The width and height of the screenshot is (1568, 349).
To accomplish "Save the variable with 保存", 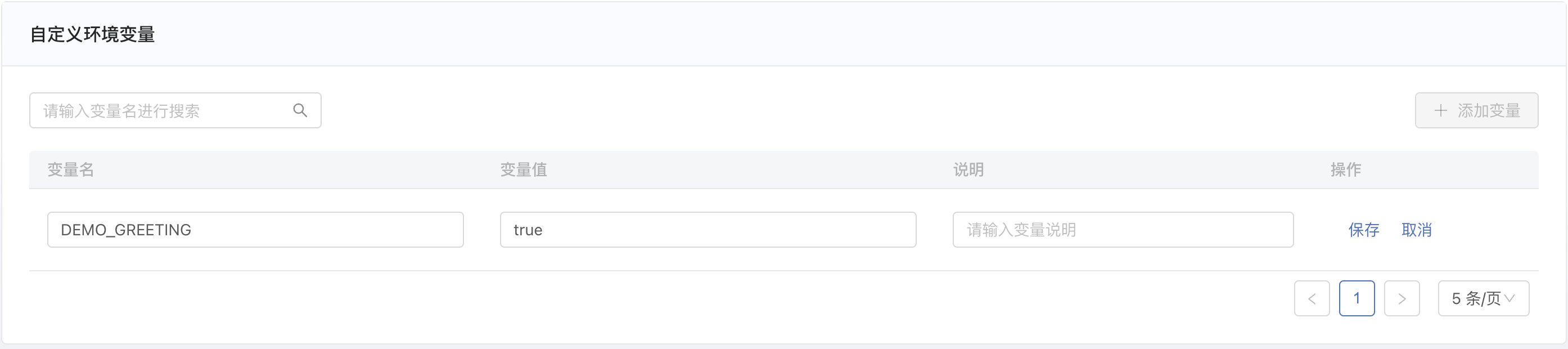I will click(1363, 230).
